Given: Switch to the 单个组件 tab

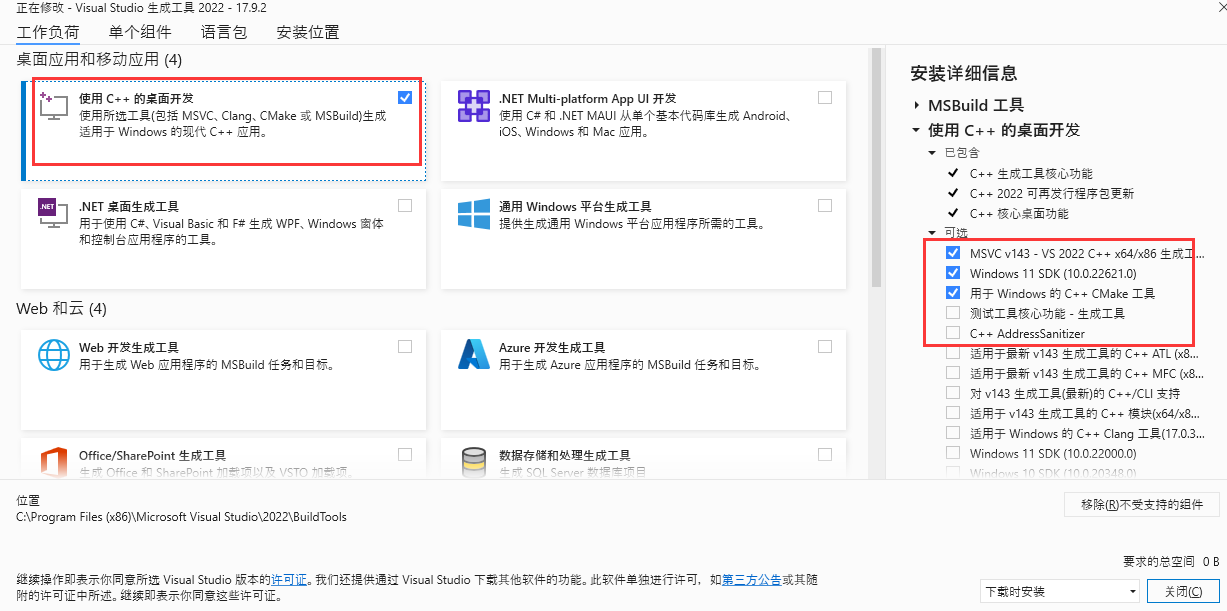Looking at the screenshot, I should (x=139, y=32).
